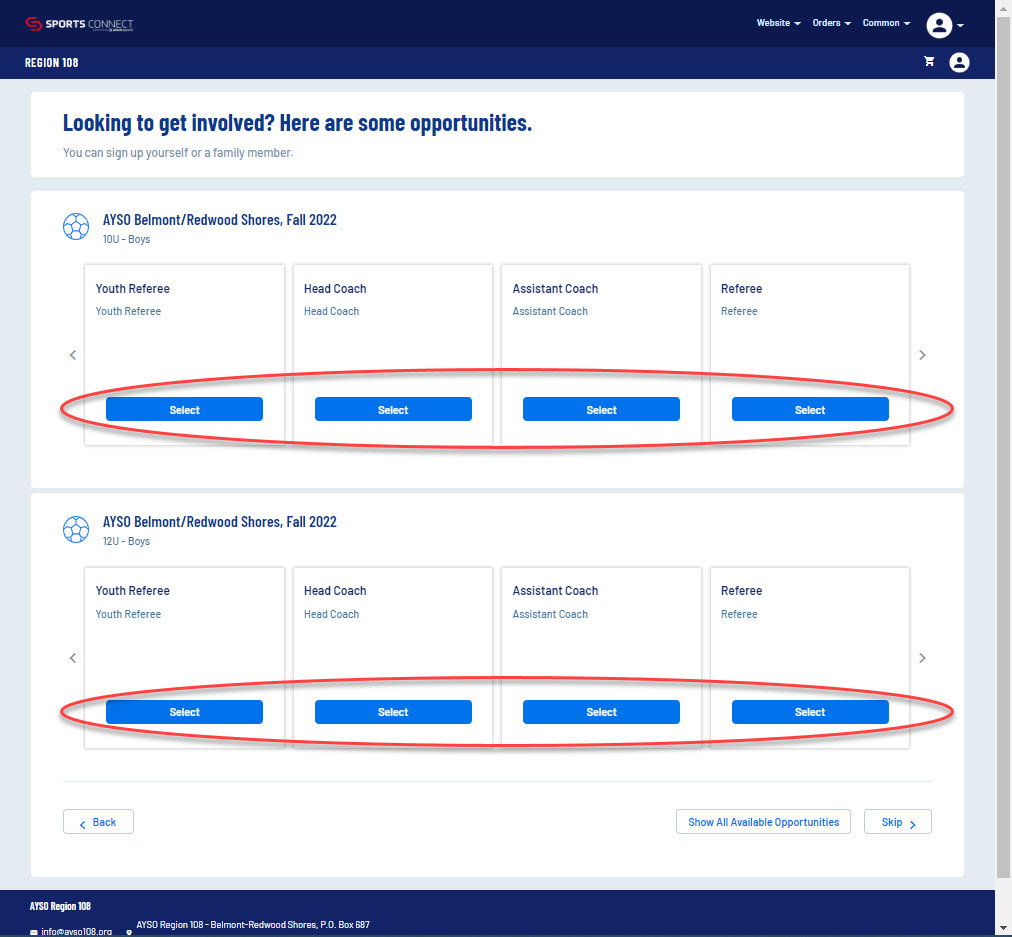
Task: Open the shopping cart icon
Action: point(929,62)
